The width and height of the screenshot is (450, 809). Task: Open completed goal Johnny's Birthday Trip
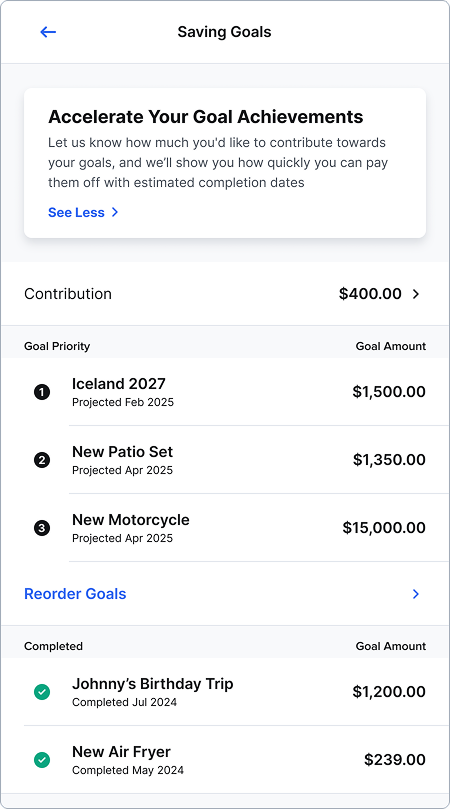click(x=225, y=692)
